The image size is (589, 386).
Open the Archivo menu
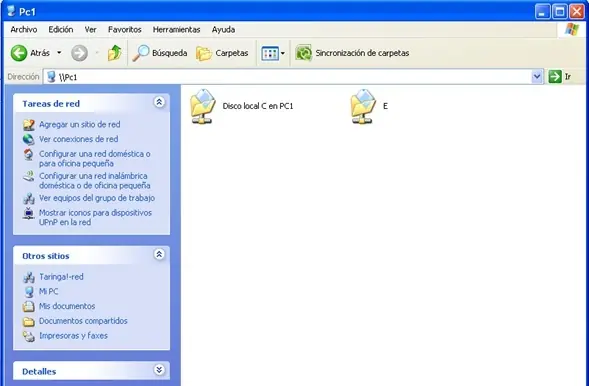tap(24, 30)
